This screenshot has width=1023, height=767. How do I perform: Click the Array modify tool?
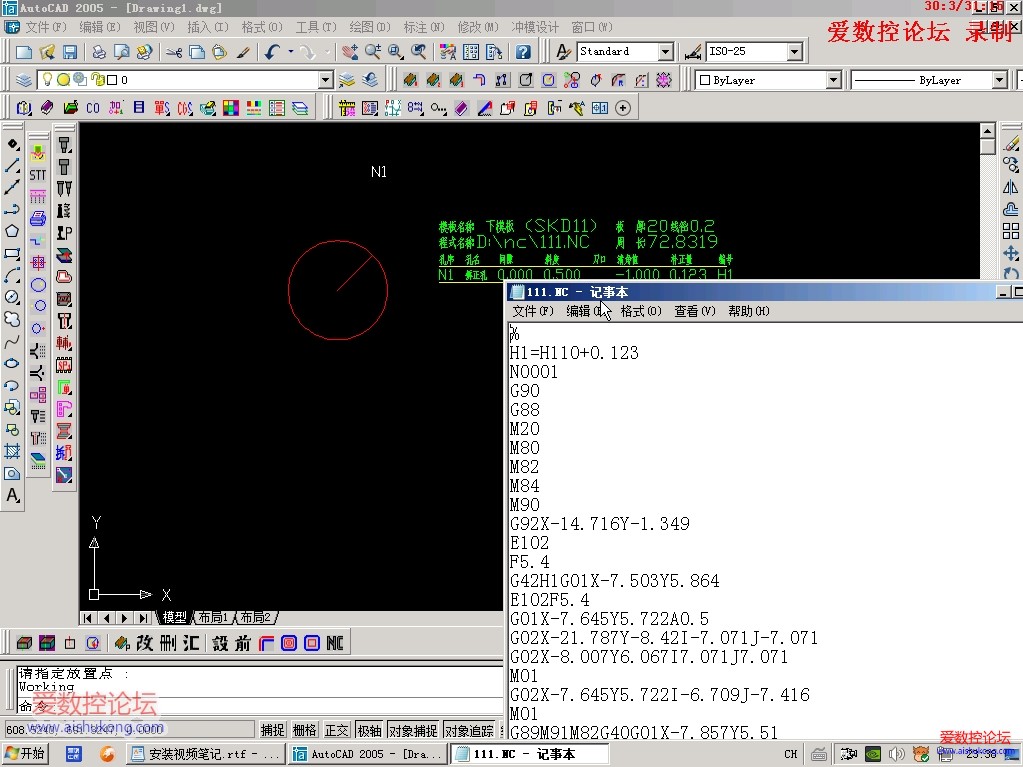(x=1011, y=231)
